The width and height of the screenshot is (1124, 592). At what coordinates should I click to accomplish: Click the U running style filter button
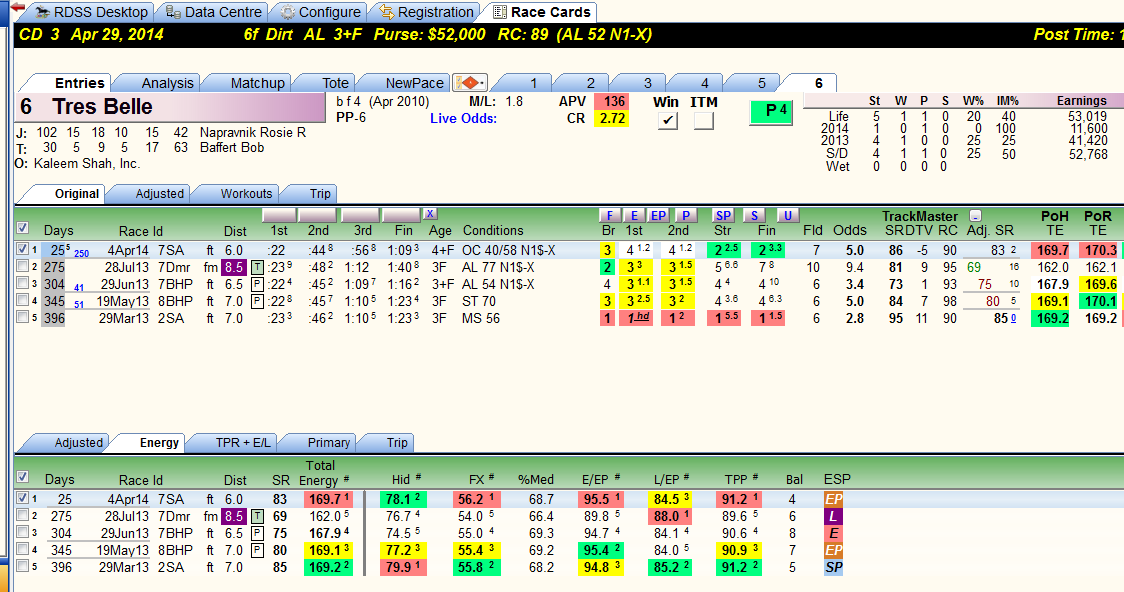(787, 215)
